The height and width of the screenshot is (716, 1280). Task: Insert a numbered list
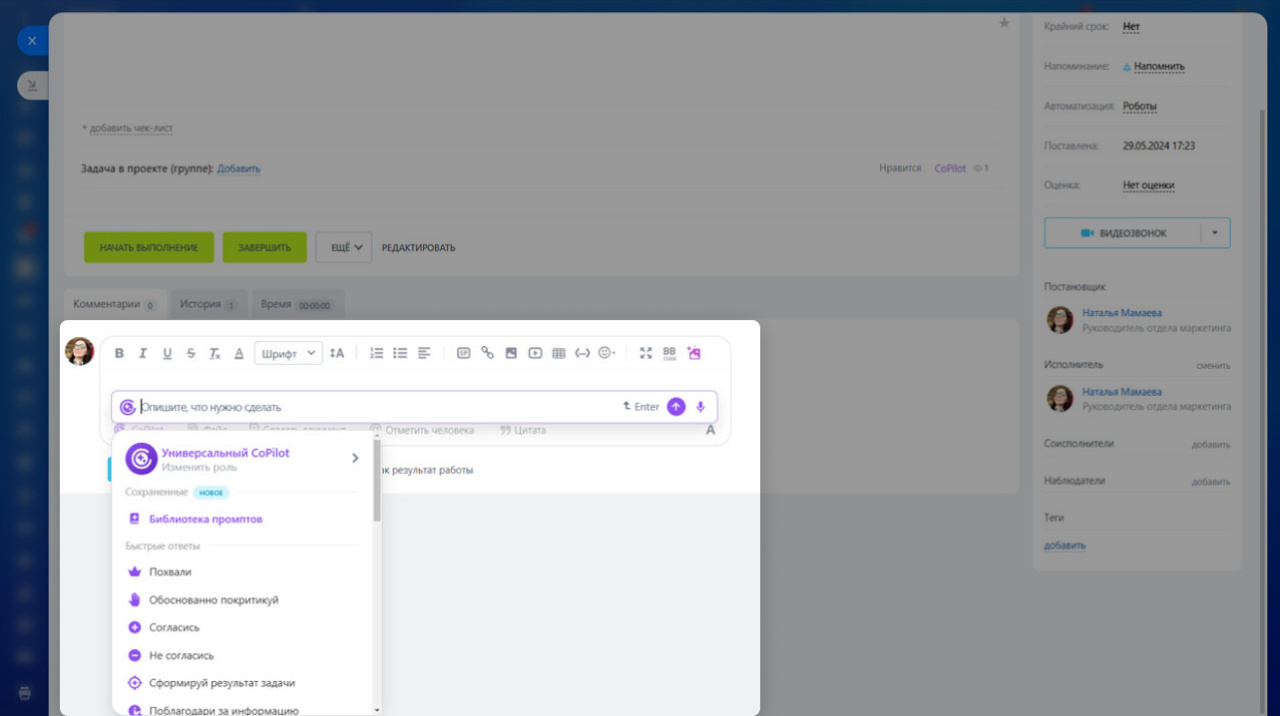pos(377,353)
